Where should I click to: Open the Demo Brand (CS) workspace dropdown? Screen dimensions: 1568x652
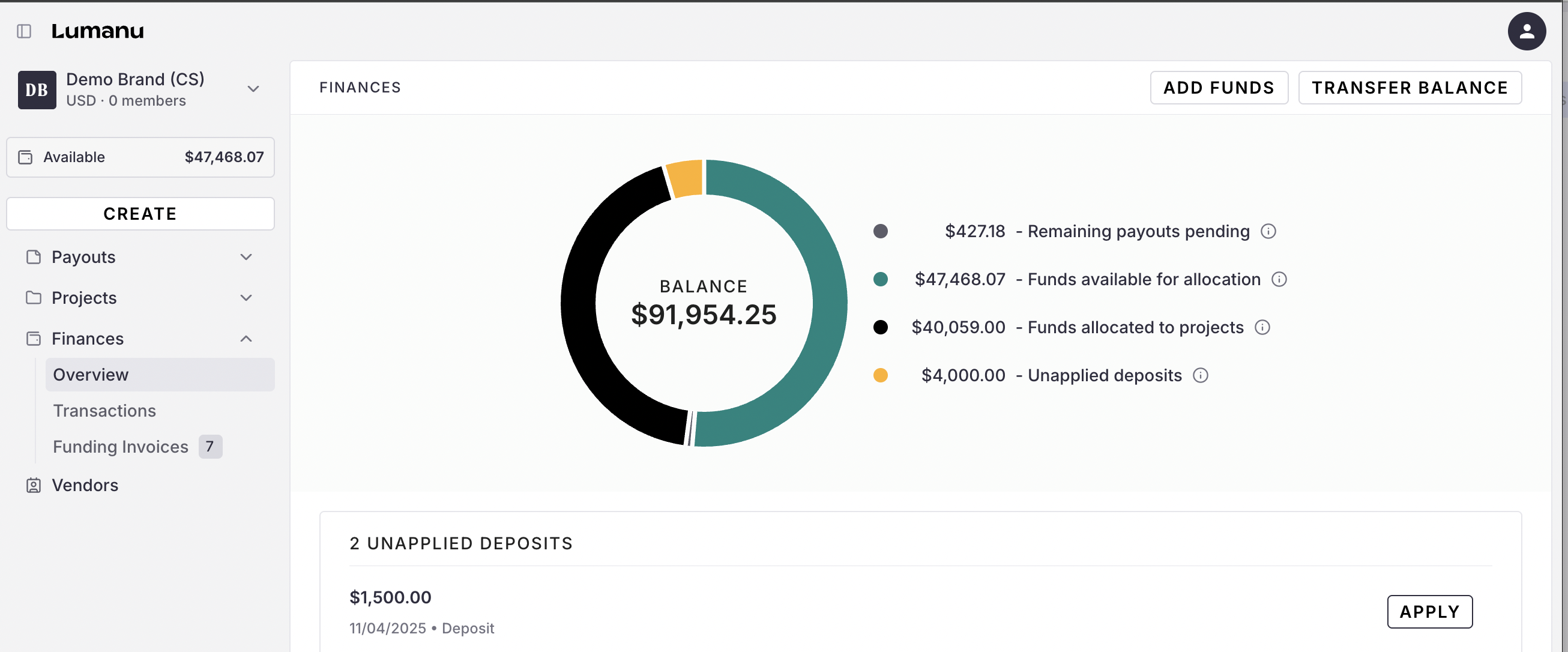click(253, 89)
